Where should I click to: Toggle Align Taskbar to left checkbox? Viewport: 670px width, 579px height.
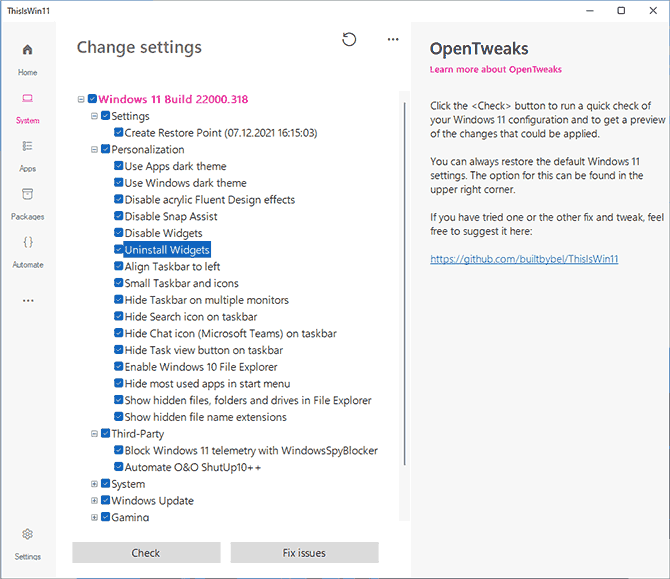point(118,266)
